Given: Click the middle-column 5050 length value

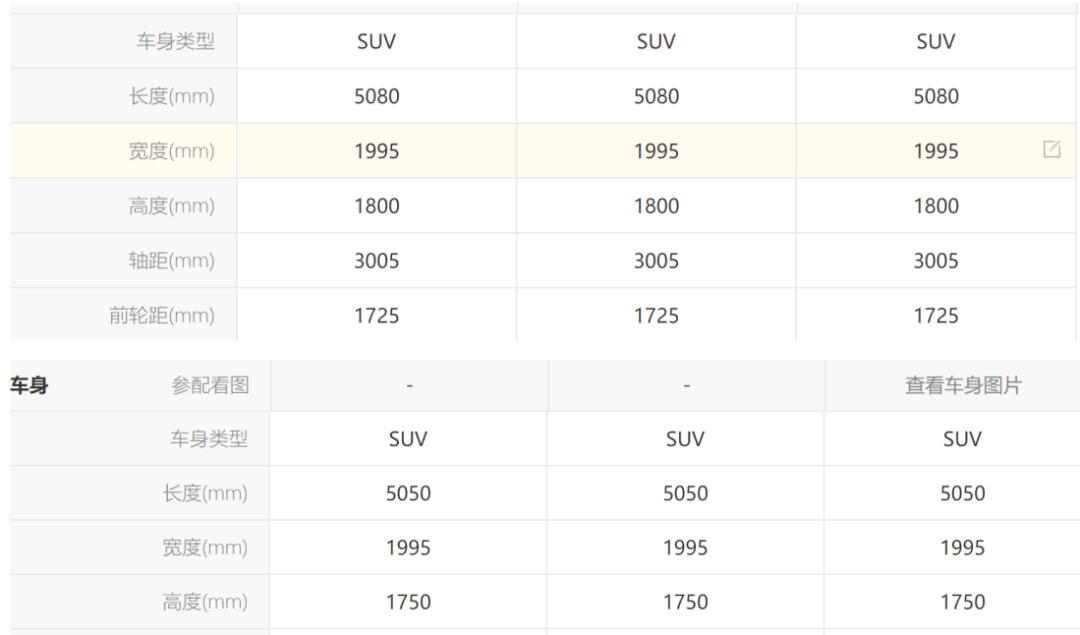Looking at the screenshot, I should click(686, 493).
